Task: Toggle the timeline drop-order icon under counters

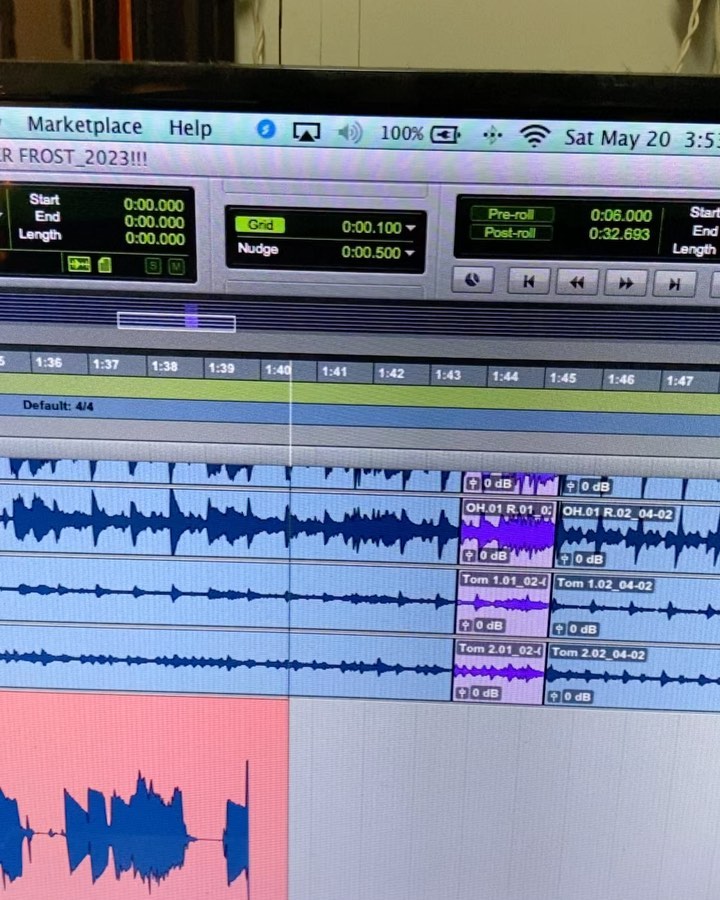Action: coord(79,264)
